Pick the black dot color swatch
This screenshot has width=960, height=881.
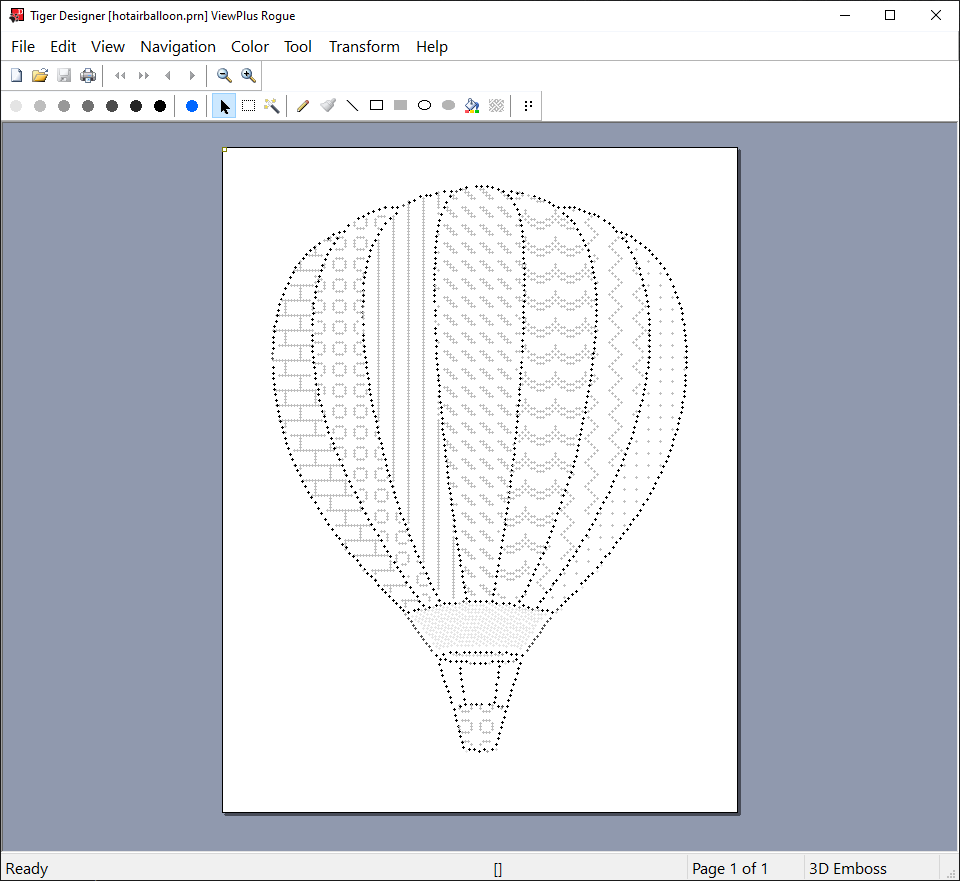[160, 106]
